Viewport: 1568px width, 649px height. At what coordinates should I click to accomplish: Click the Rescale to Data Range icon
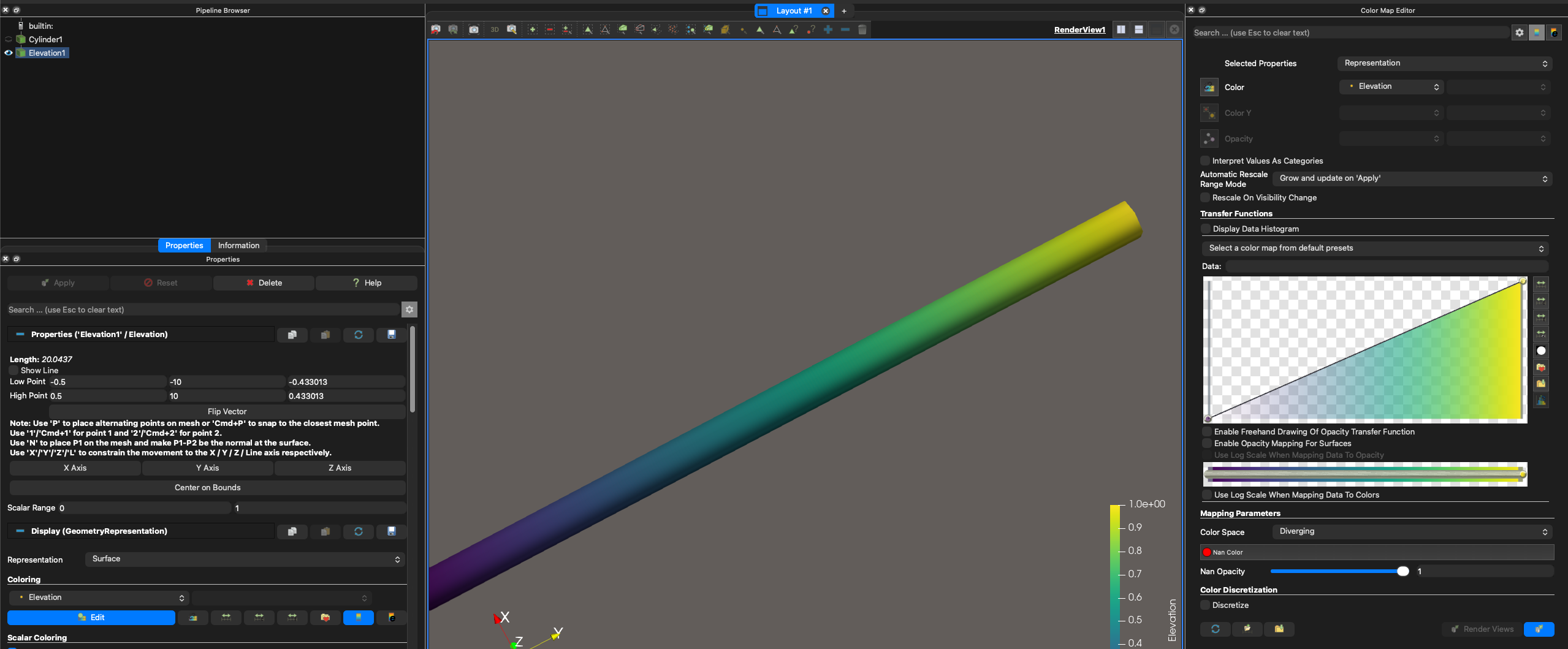[1541, 284]
